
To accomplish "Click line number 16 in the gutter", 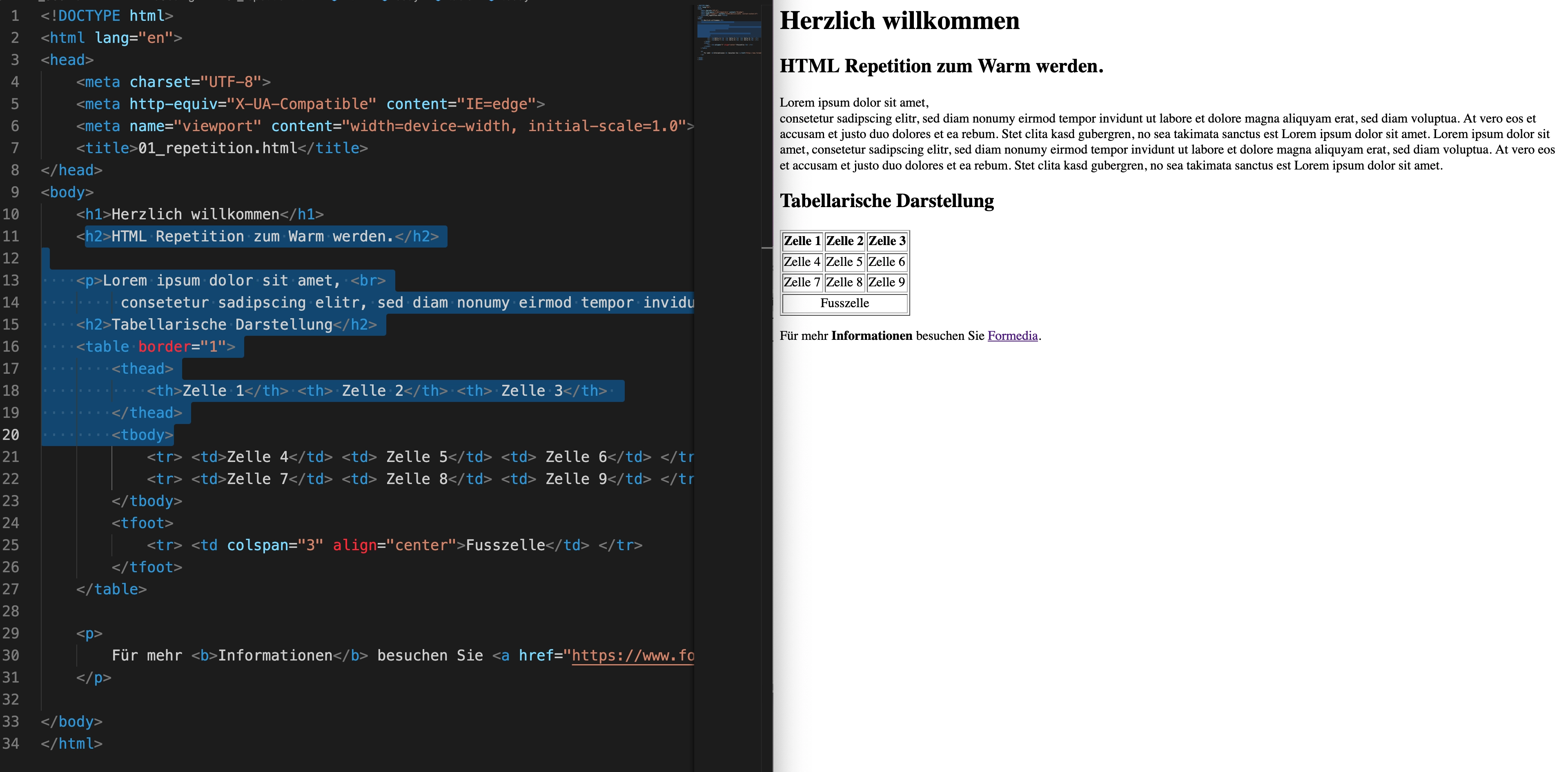I will 11,346.
